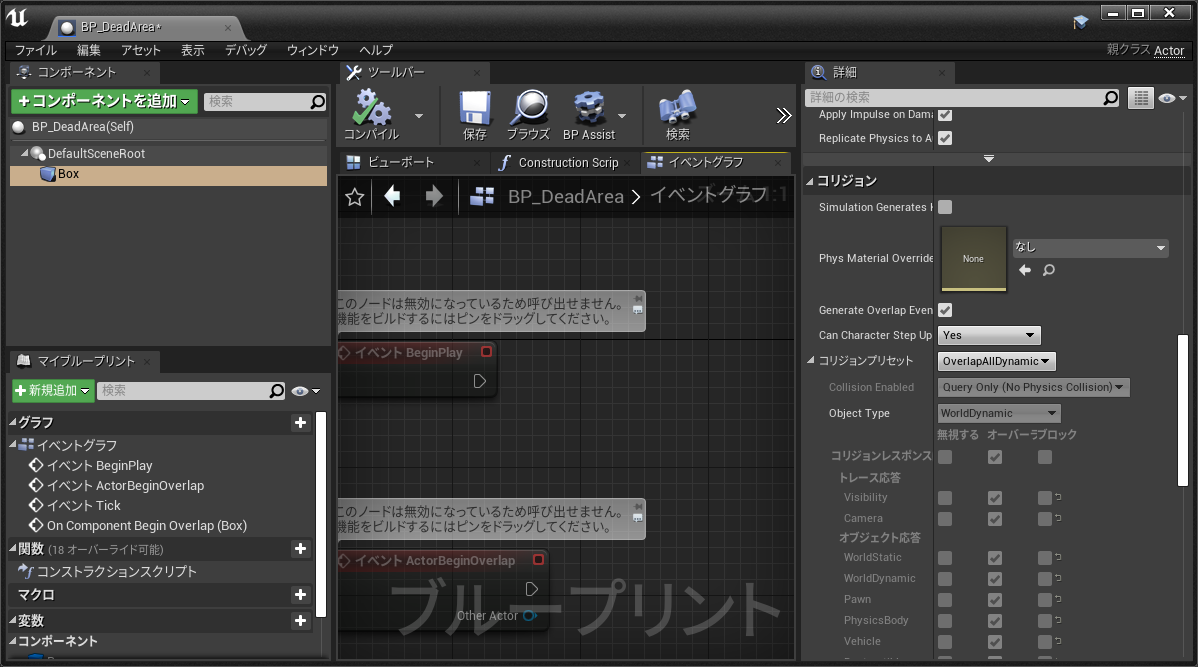
Task: Expand advanced physics options arrow
Action: 989,159
